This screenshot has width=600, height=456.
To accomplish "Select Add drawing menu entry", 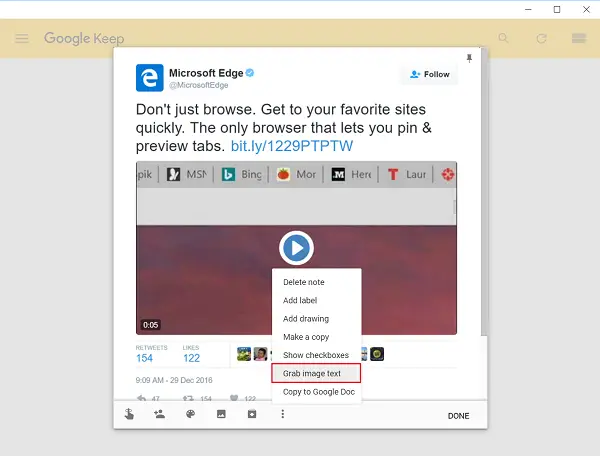I will 316,319.
